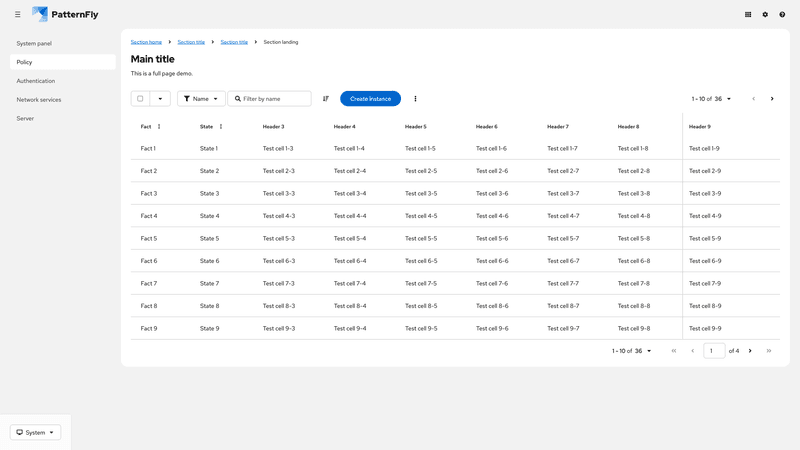Click the Create instance button
The image size is (800, 450).
point(370,98)
